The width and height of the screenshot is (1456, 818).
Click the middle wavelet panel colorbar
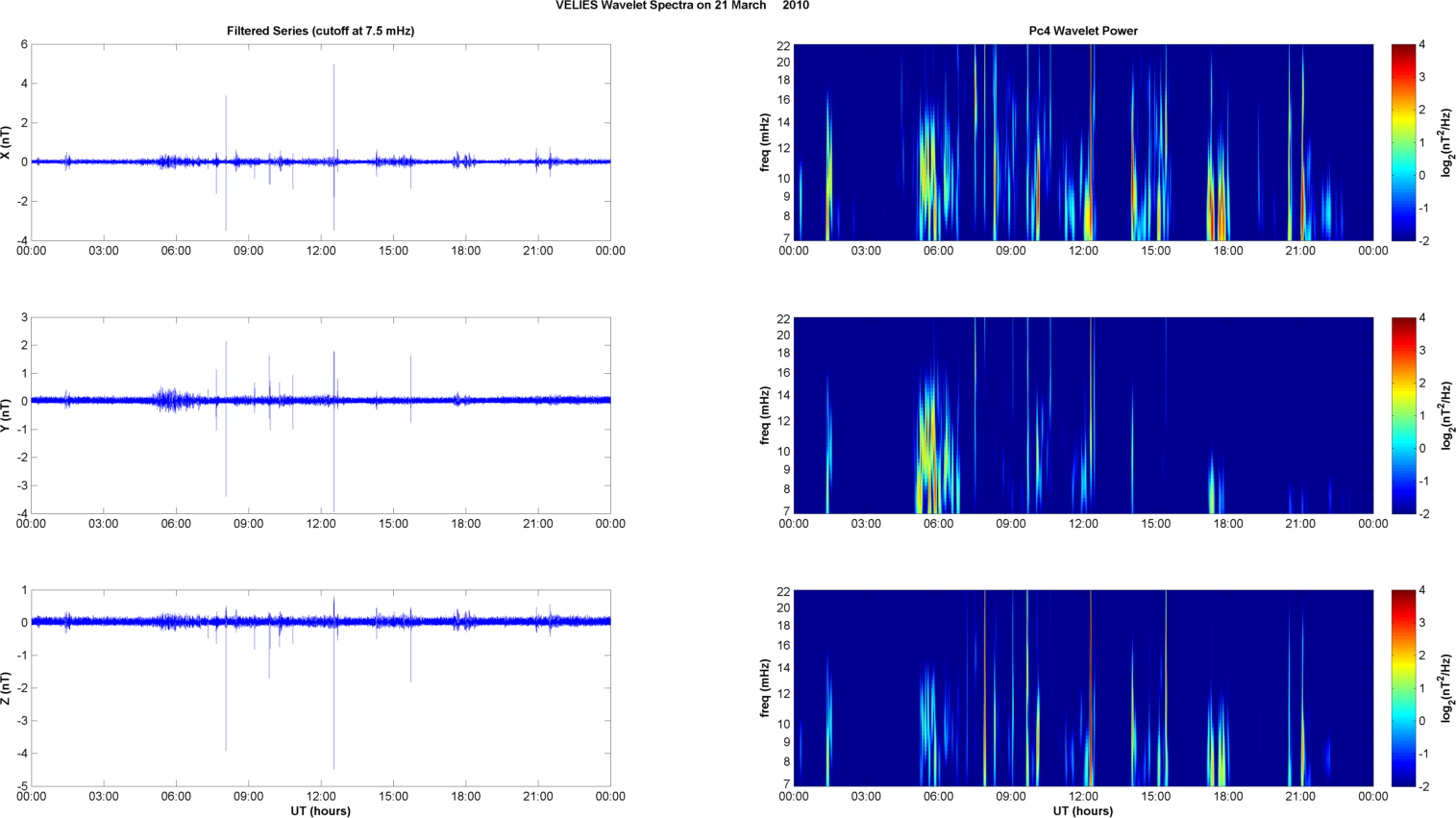click(1403, 415)
